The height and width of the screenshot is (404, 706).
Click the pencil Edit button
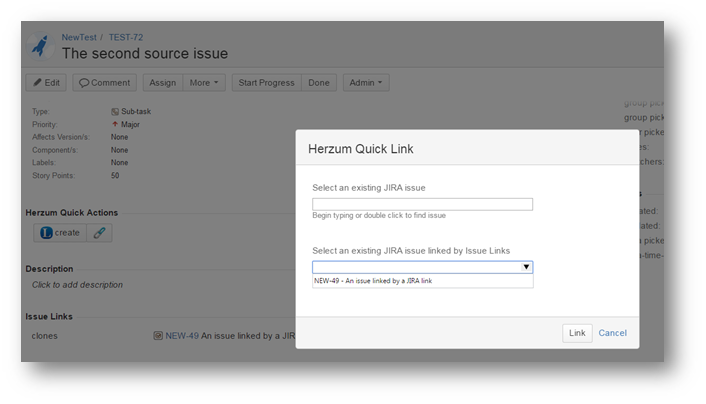coord(46,83)
